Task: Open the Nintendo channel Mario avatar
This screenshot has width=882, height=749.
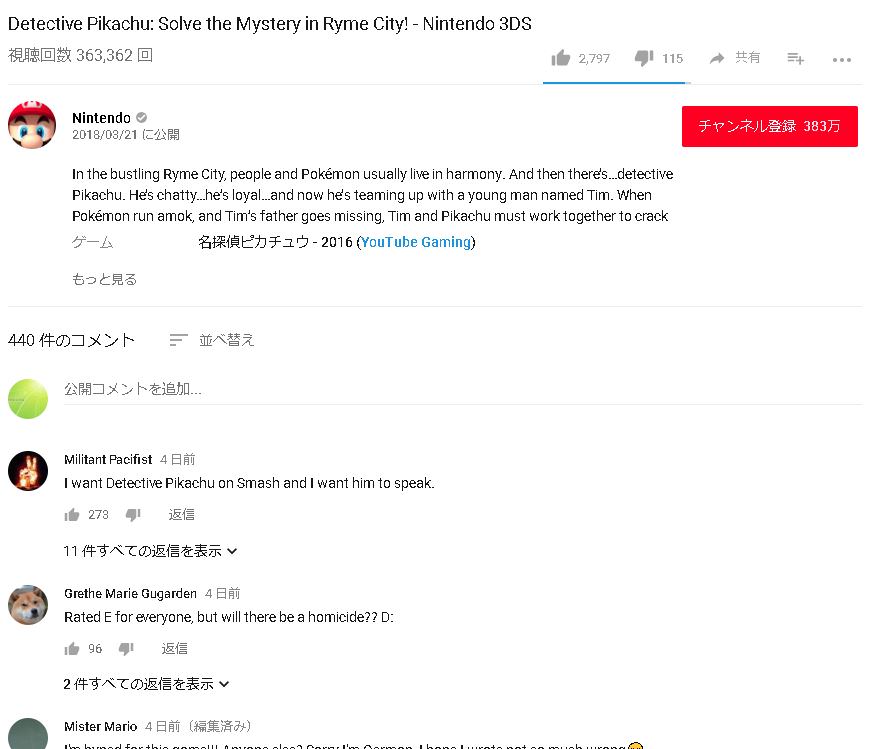Action: pos(32,125)
